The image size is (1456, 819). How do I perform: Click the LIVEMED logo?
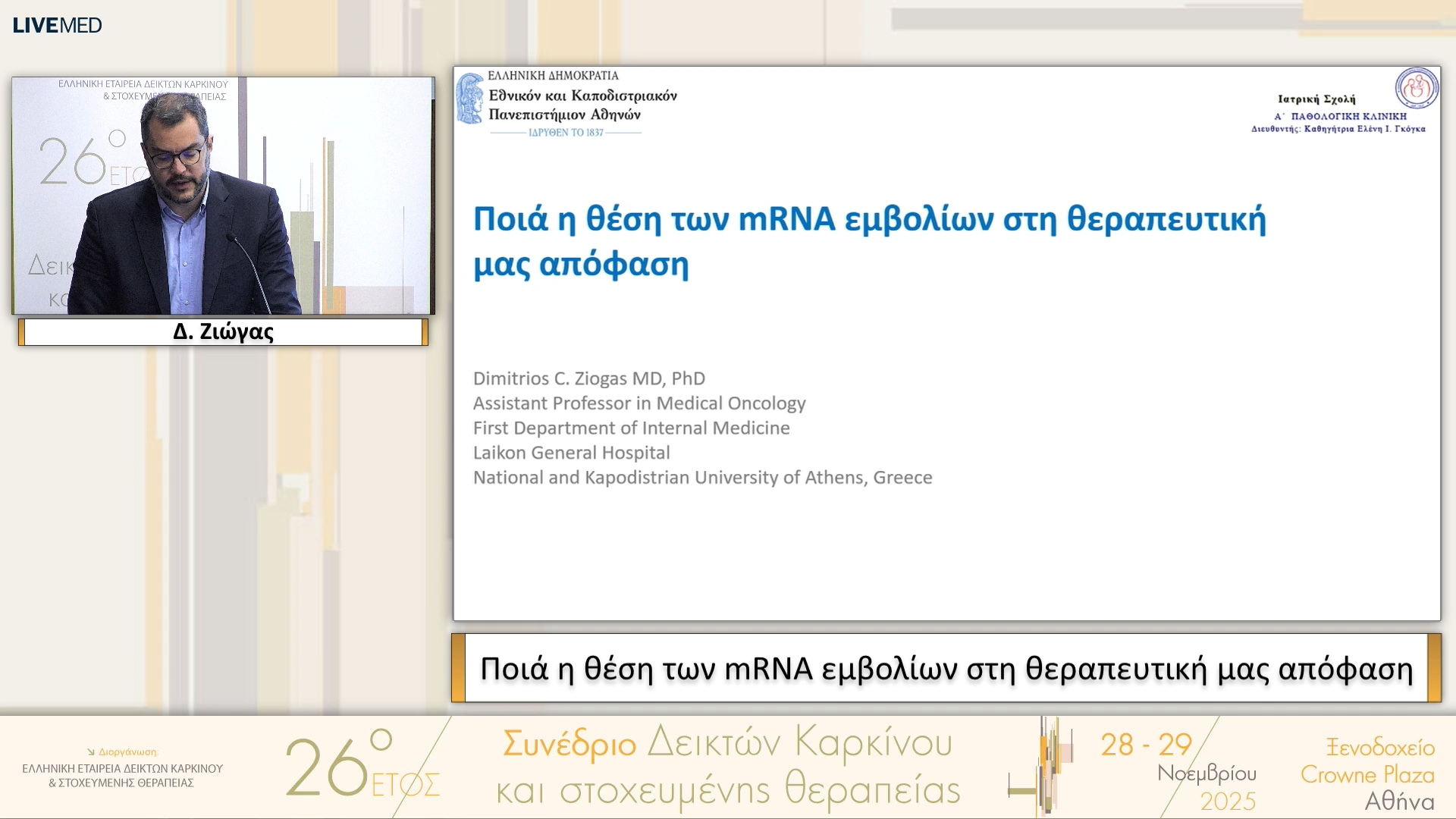tap(57, 25)
